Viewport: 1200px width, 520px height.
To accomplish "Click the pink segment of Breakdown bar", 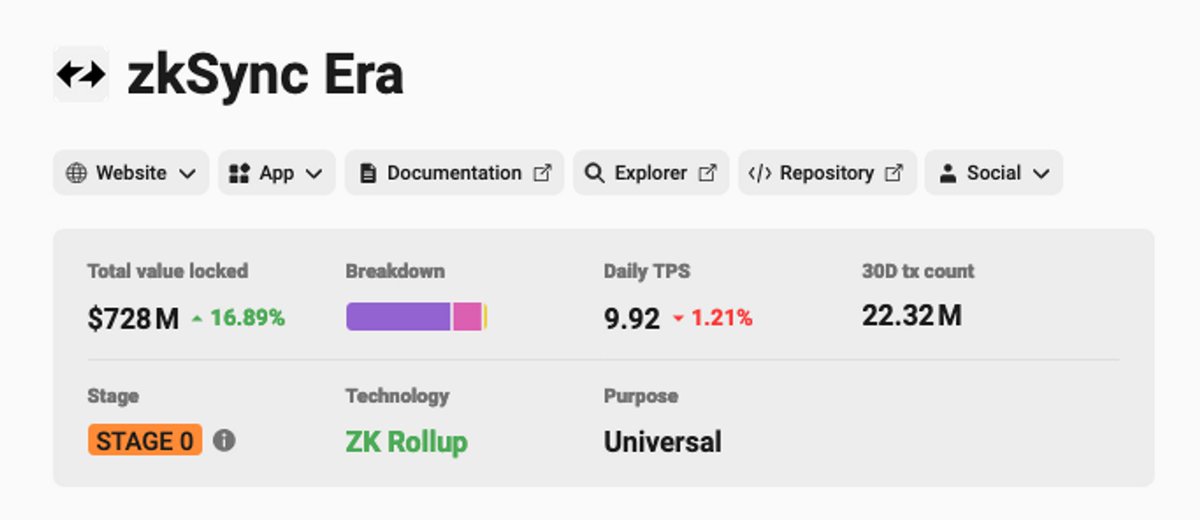I will pyautogui.click(x=468, y=317).
